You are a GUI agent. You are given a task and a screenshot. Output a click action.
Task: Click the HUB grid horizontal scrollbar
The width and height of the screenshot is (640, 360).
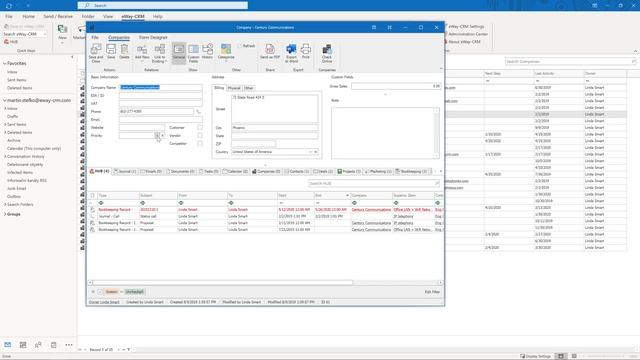coord(223,282)
